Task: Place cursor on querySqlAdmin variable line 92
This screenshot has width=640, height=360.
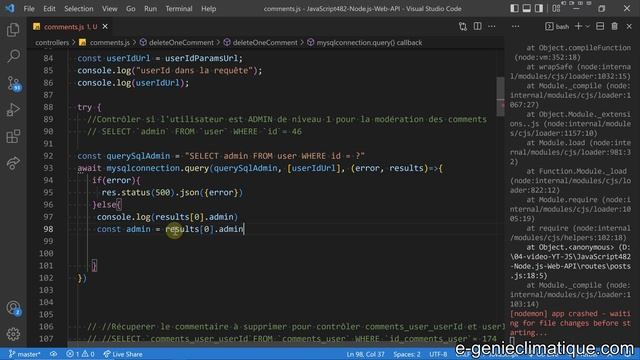Action: 138,156
